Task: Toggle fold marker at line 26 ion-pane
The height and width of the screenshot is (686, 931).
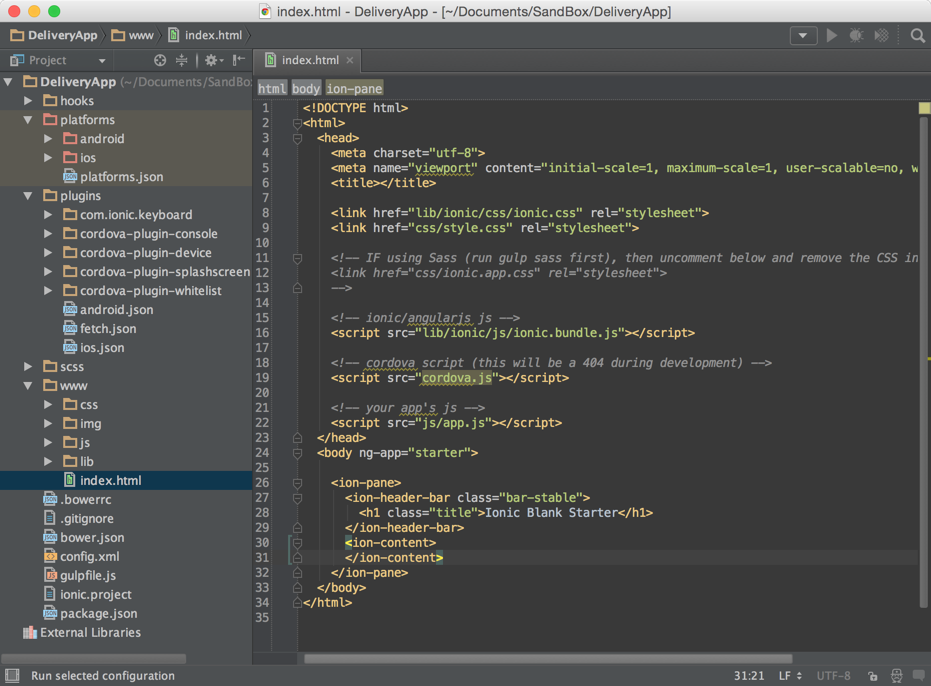Action: tap(297, 483)
